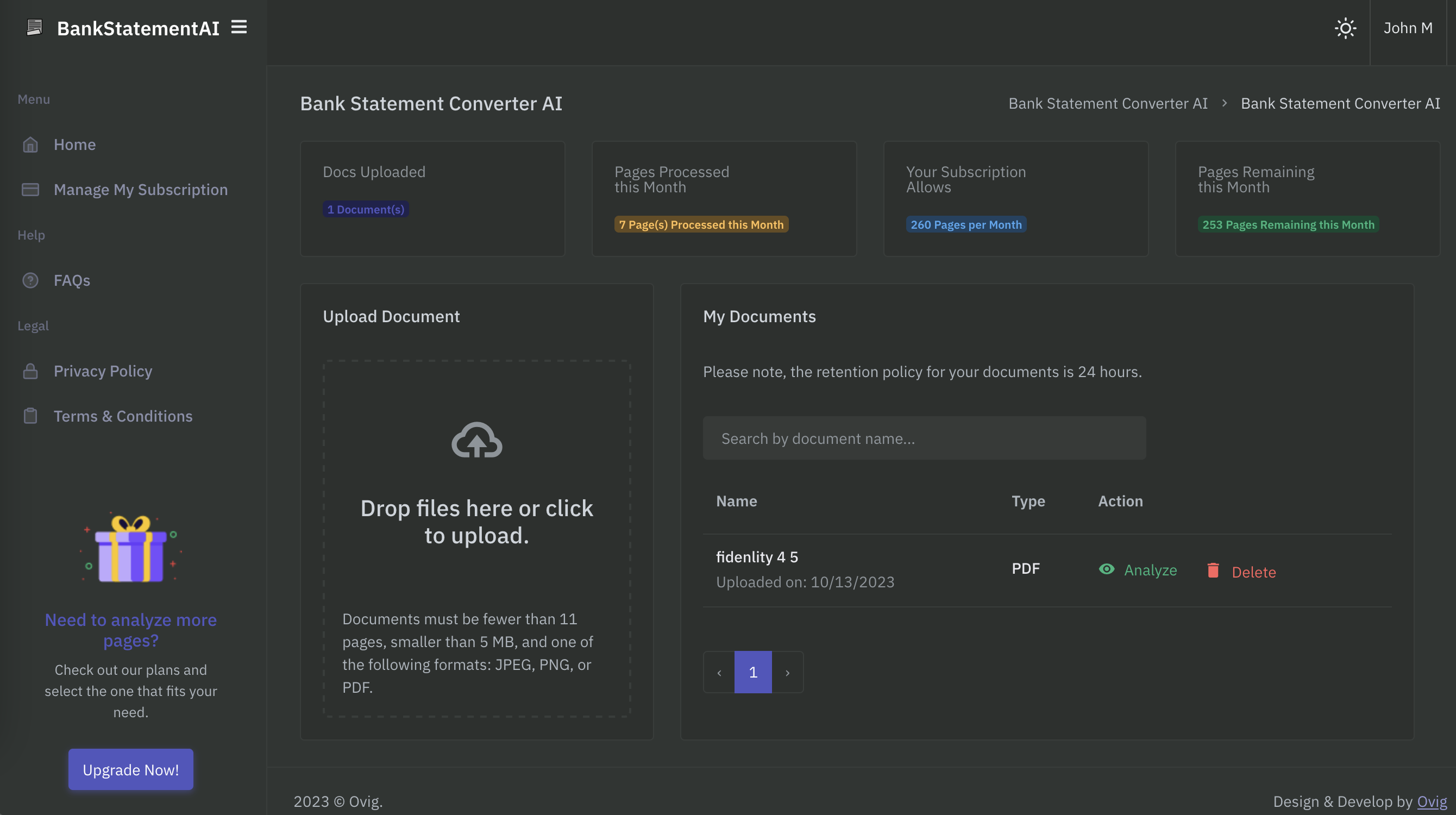Open the John M user menu

pos(1408,28)
